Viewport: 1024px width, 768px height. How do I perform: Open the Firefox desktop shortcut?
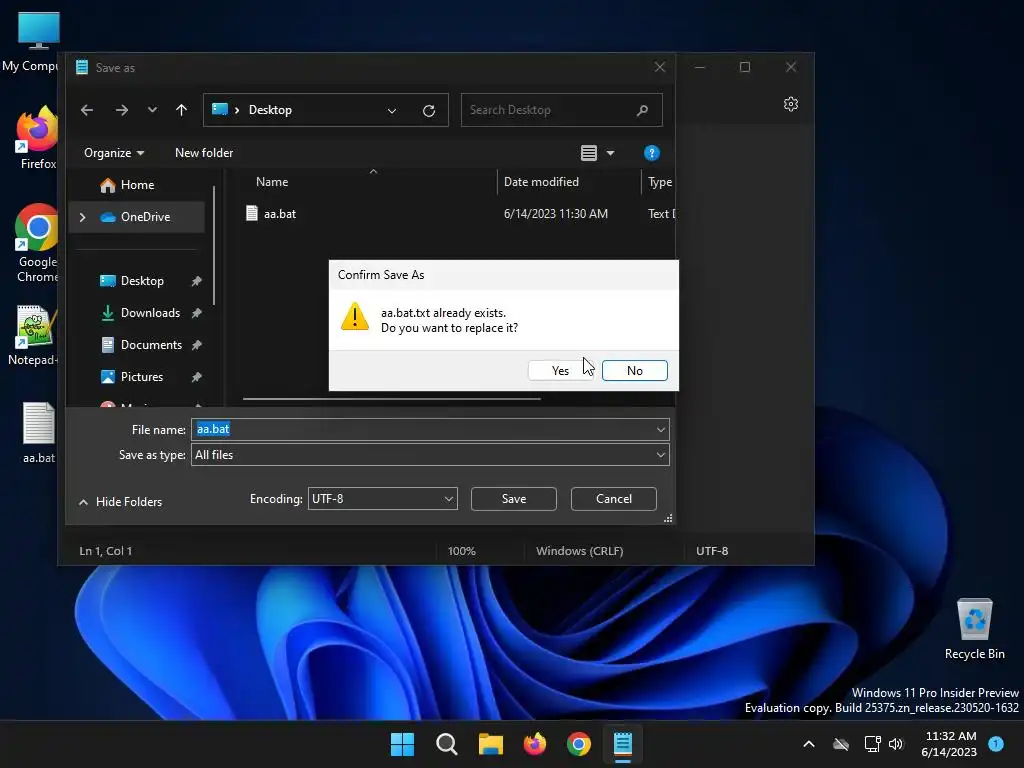(38, 138)
